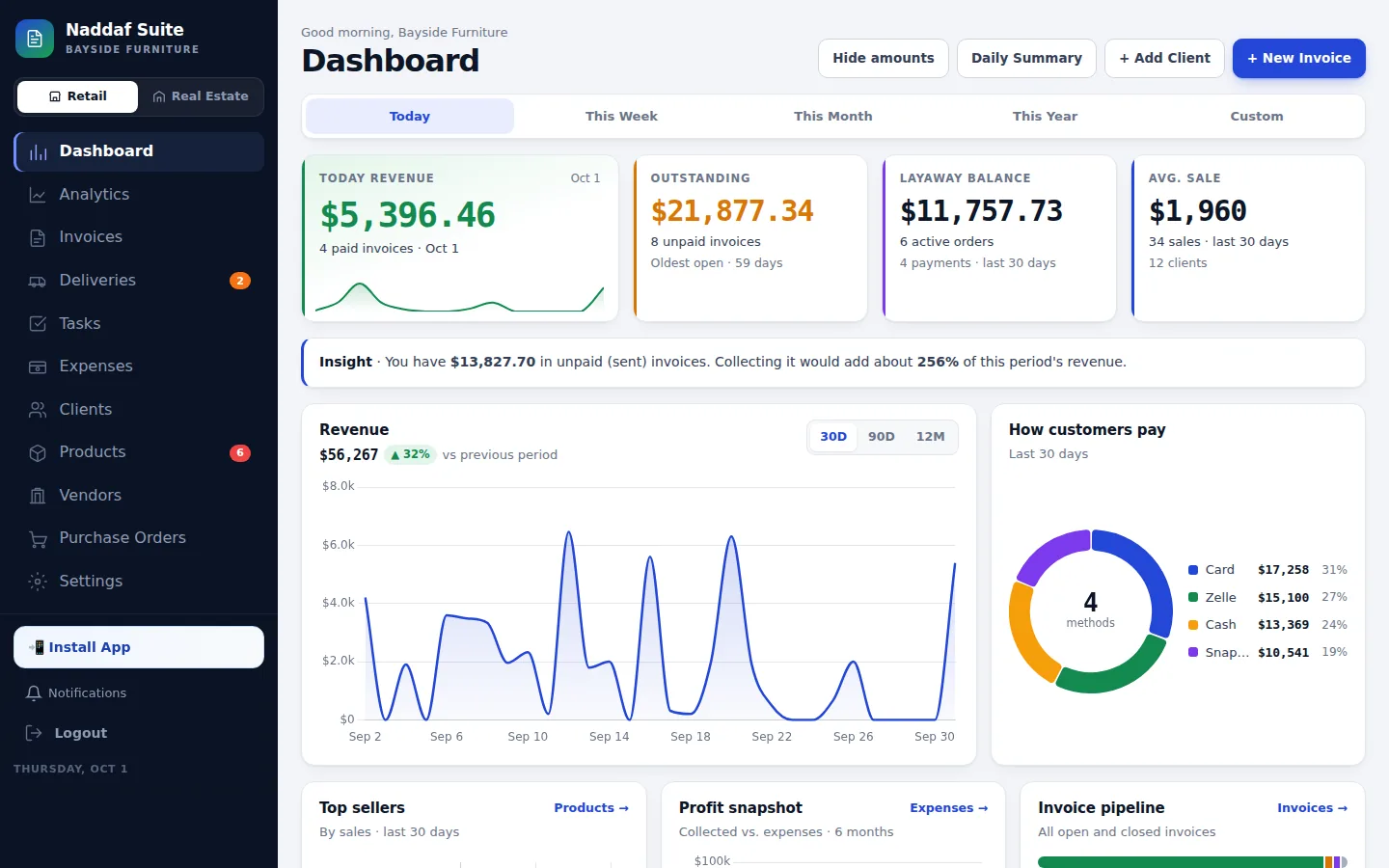This screenshot has height=868, width=1389.
Task: Select the 12M revenue range
Action: click(931, 437)
